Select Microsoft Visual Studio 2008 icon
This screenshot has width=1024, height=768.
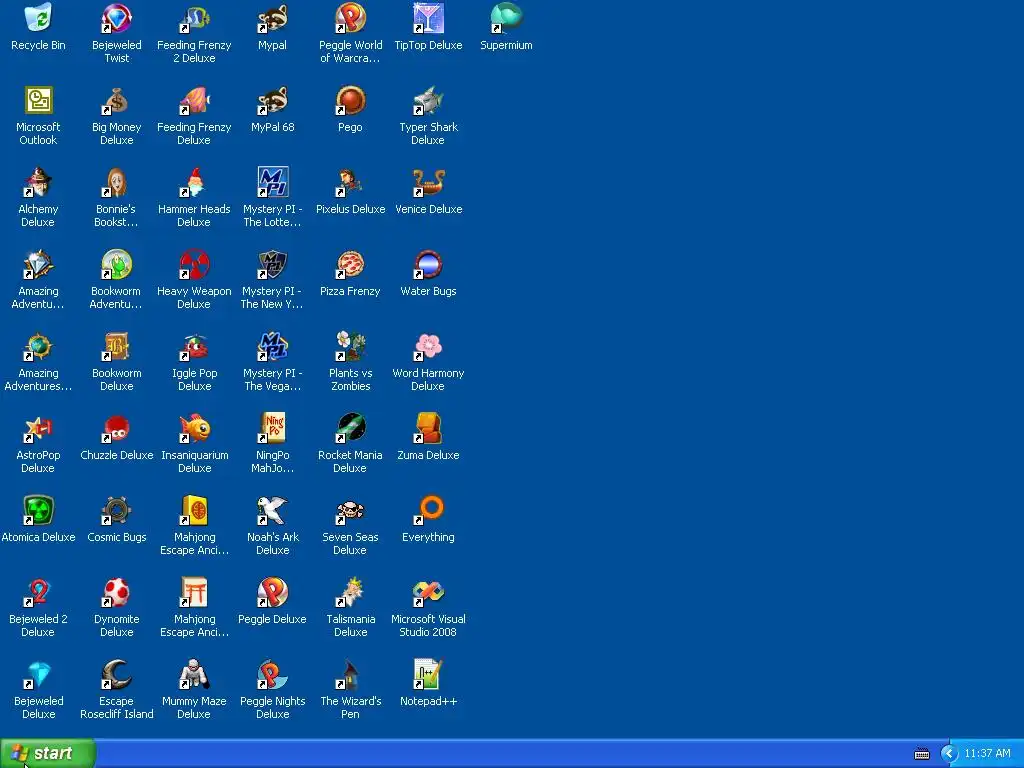(428, 592)
